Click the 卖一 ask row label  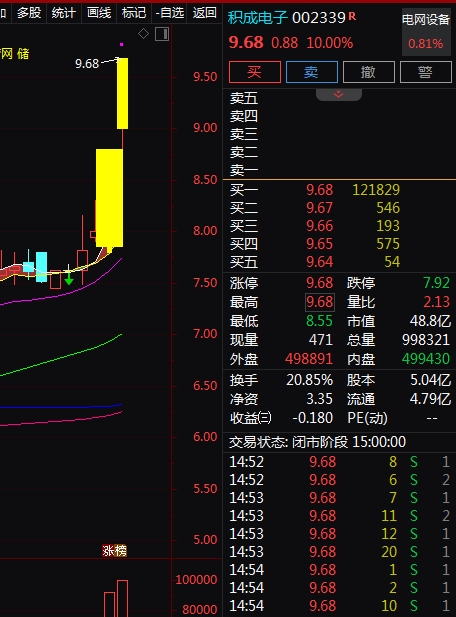tap(244, 170)
